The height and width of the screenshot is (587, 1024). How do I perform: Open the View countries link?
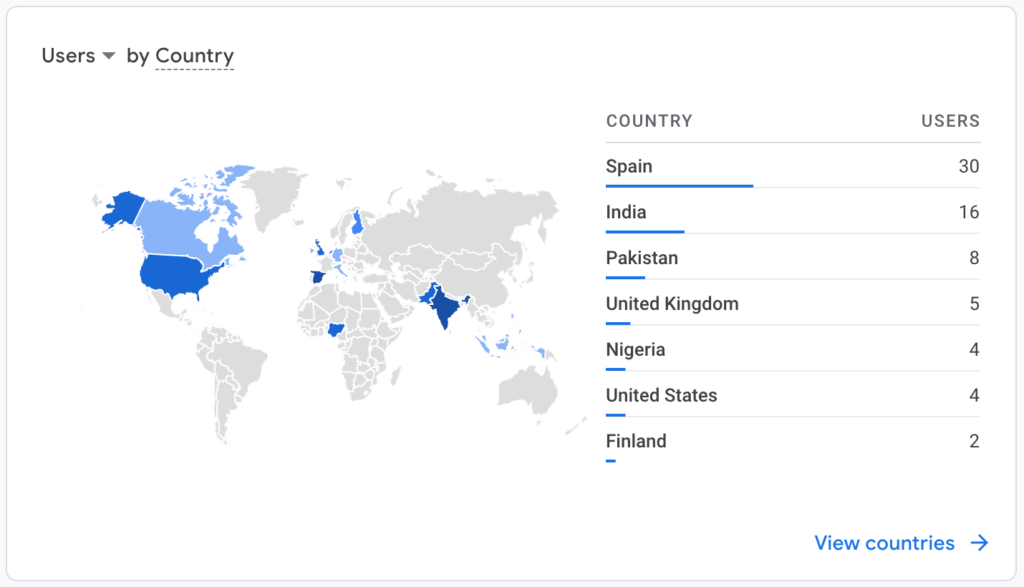[884, 543]
